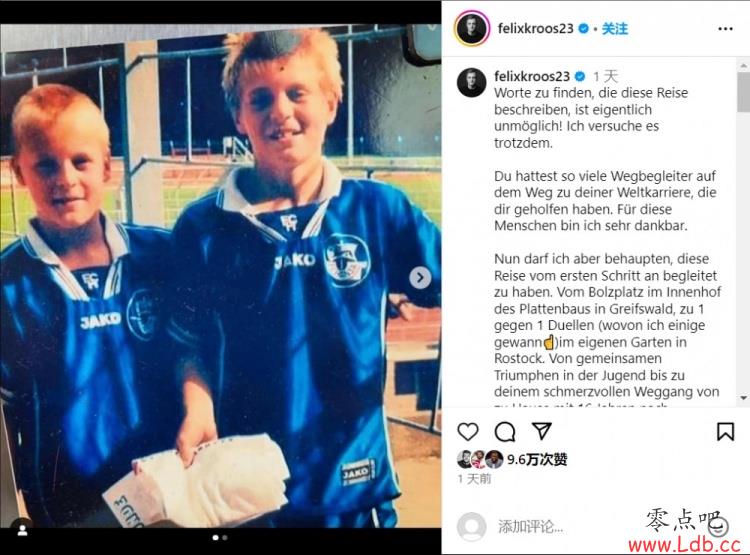The height and width of the screenshot is (555, 750).
Task: Click the verified badge beside the header username
Action: point(583,29)
